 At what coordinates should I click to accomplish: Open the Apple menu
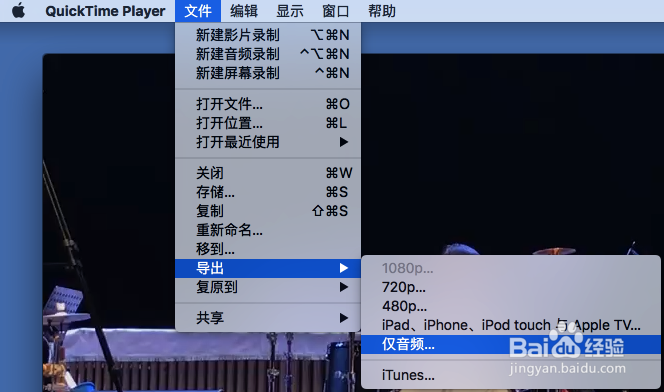coord(18,11)
